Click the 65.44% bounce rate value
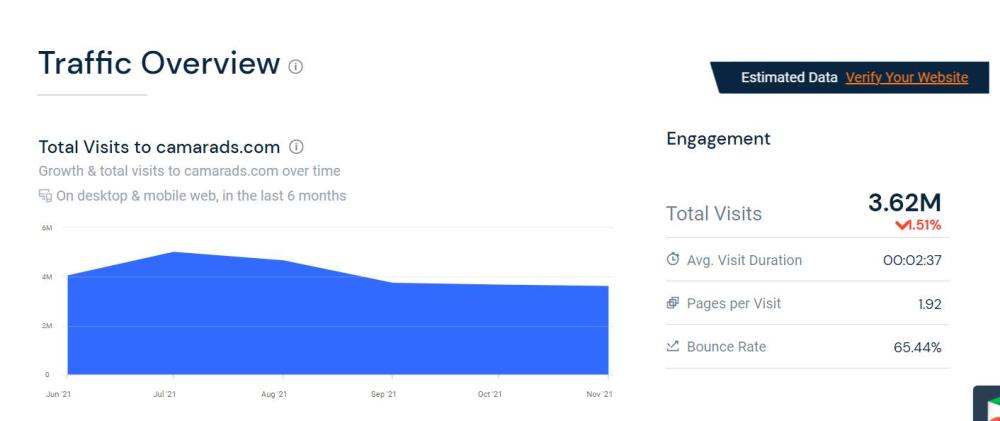Screen dimensions: 1000x421 (x=917, y=348)
